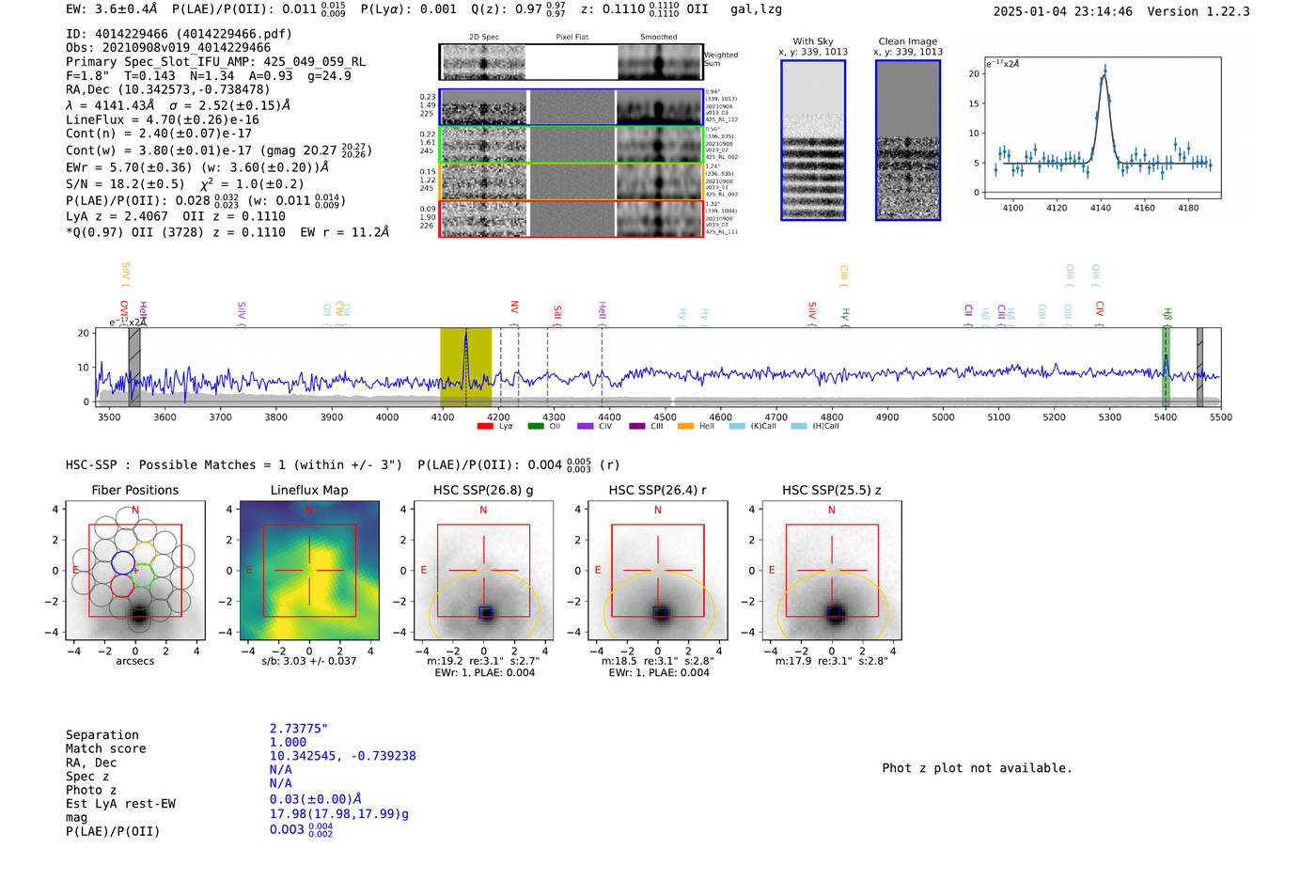The image size is (1316, 896).
Task: Click the Primary Spec_Slot_IFU_AMP line
Action: (216, 62)
